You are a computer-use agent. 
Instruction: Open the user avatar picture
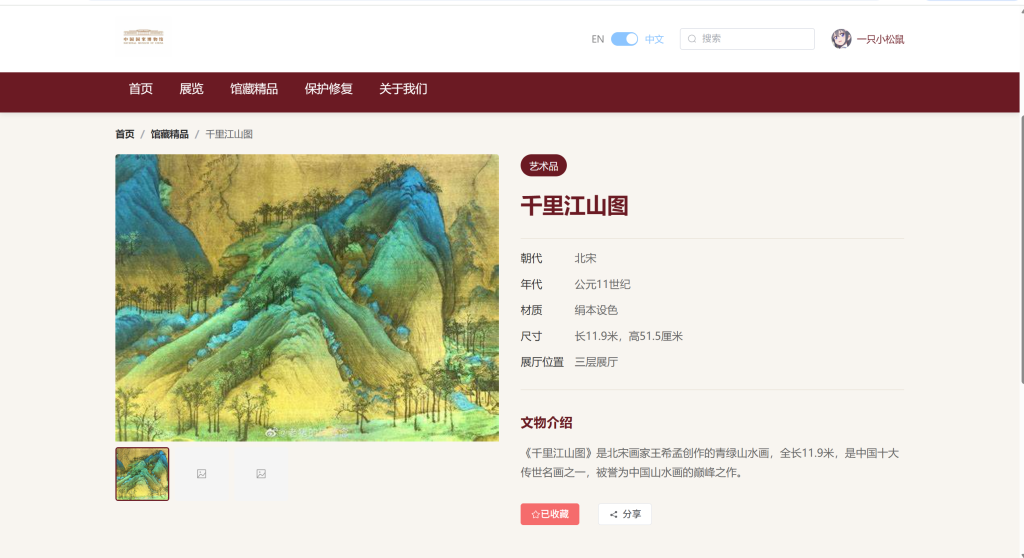pos(841,39)
